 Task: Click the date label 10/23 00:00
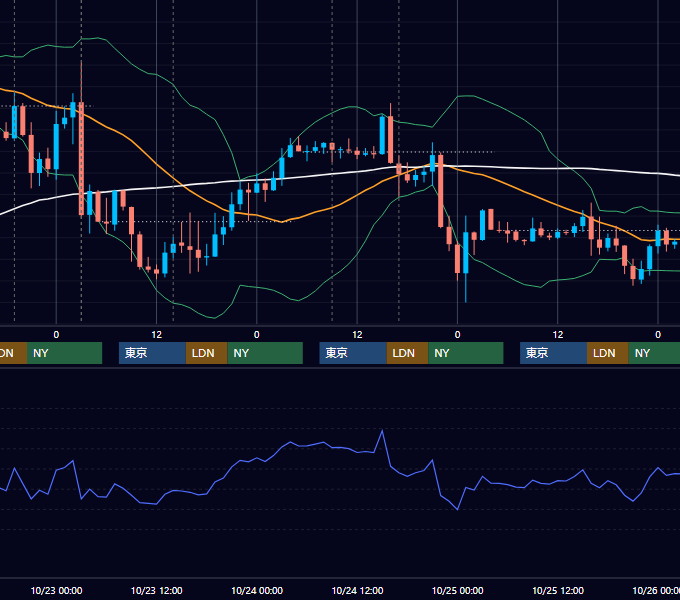[56, 590]
